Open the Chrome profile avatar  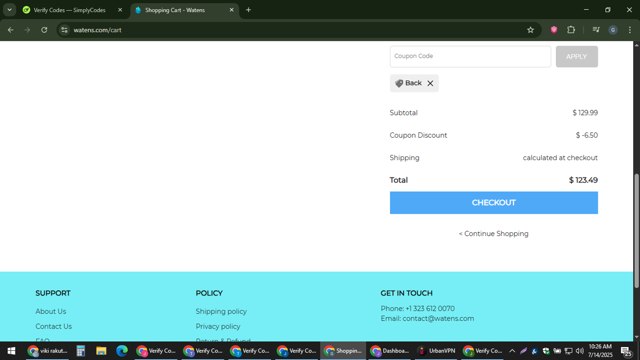(613, 30)
